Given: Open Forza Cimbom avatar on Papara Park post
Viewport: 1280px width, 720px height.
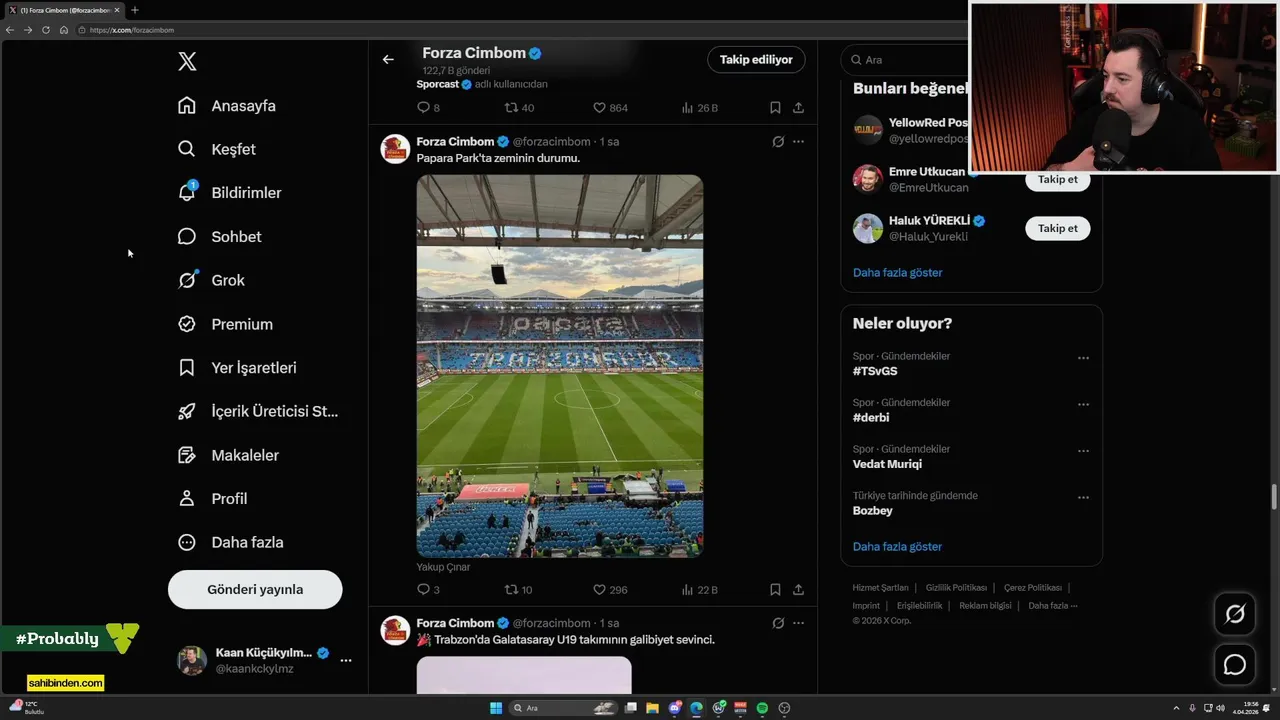Looking at the screenshot, I should 396,149.
